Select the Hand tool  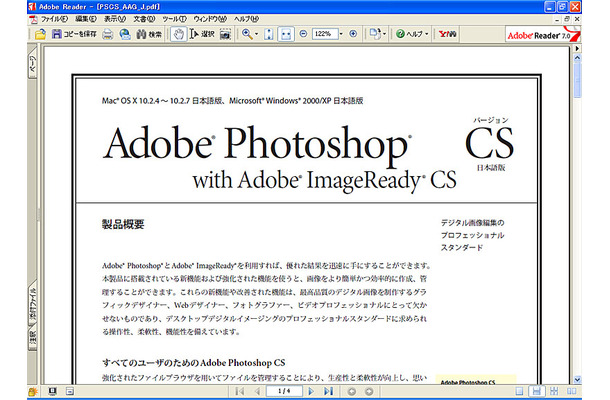[179, 34]
